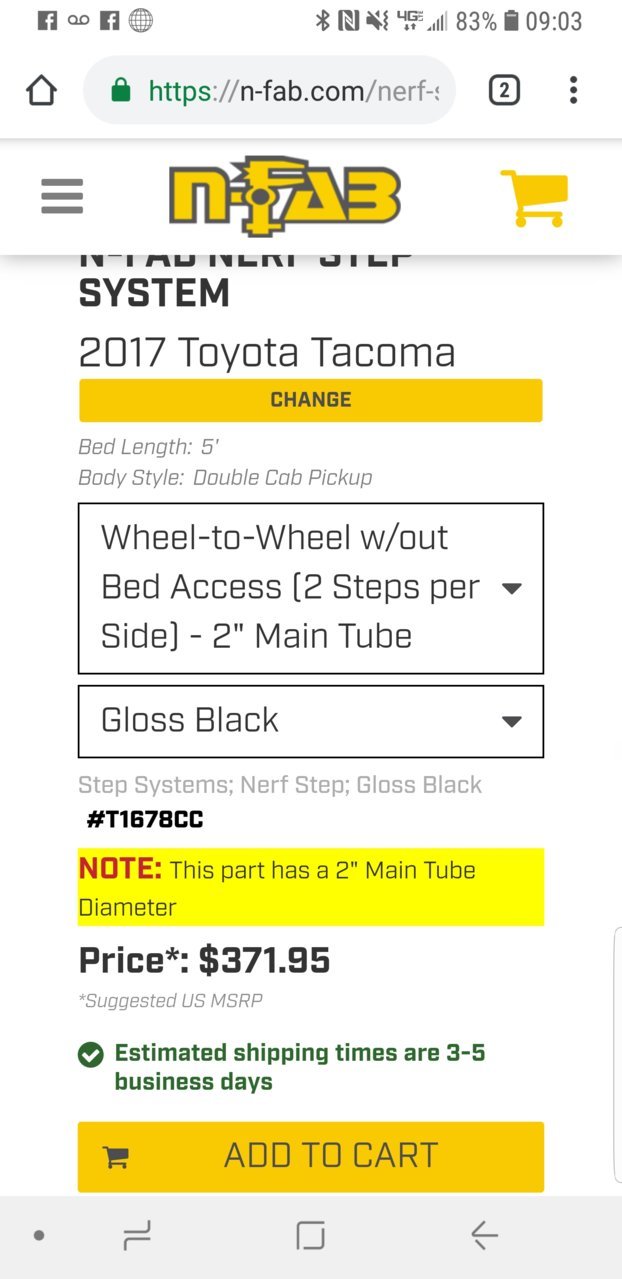
Task: Tap the battery status indicator
Action: pyautogui.click(x=511, y=20)
